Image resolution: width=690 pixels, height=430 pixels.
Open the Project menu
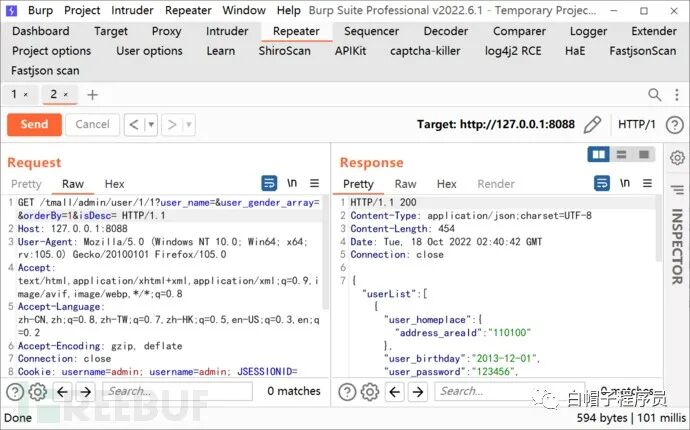[x=82, y=10]
